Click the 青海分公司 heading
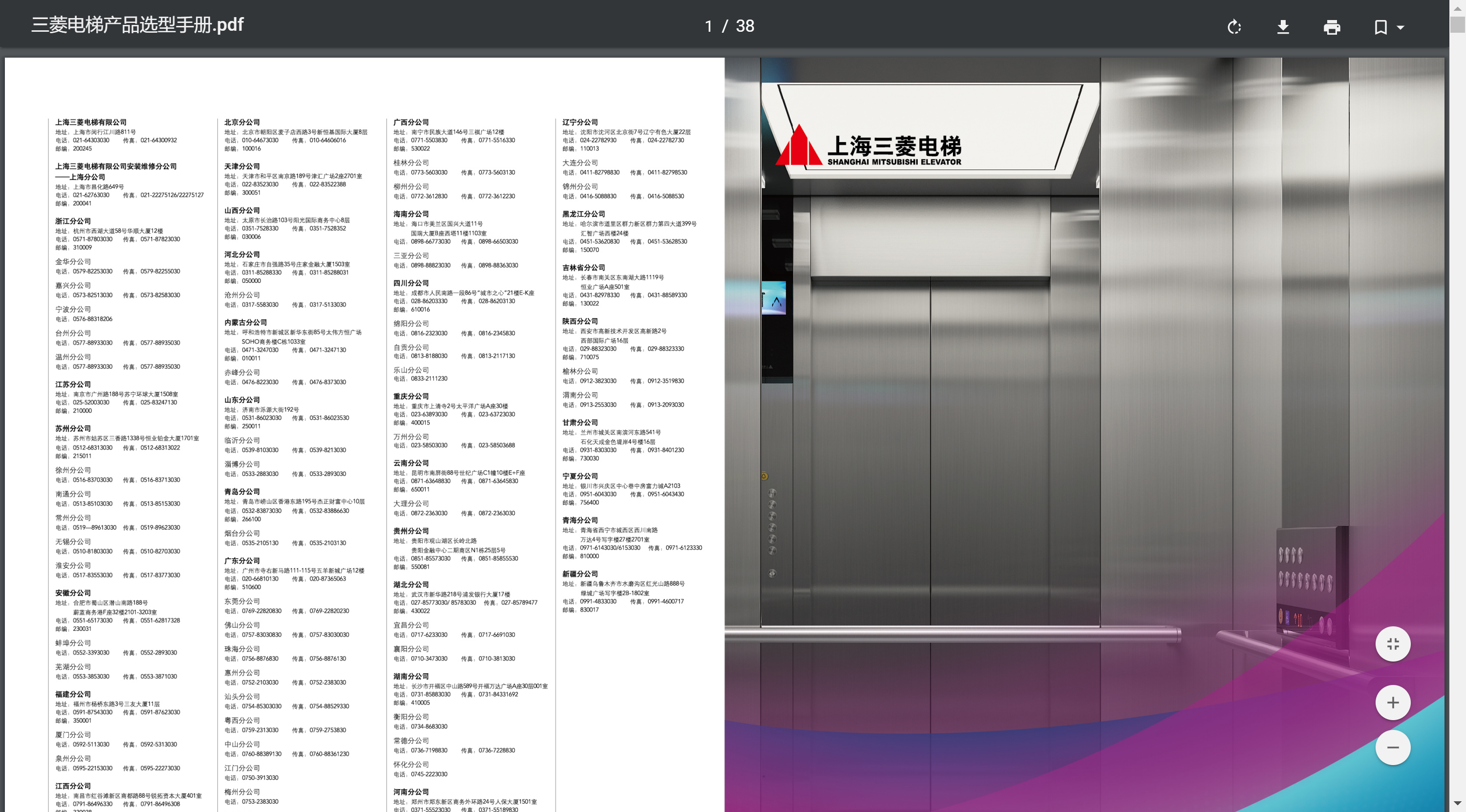The width and height of the screenshot is (1466, 812). coord(580,520)
